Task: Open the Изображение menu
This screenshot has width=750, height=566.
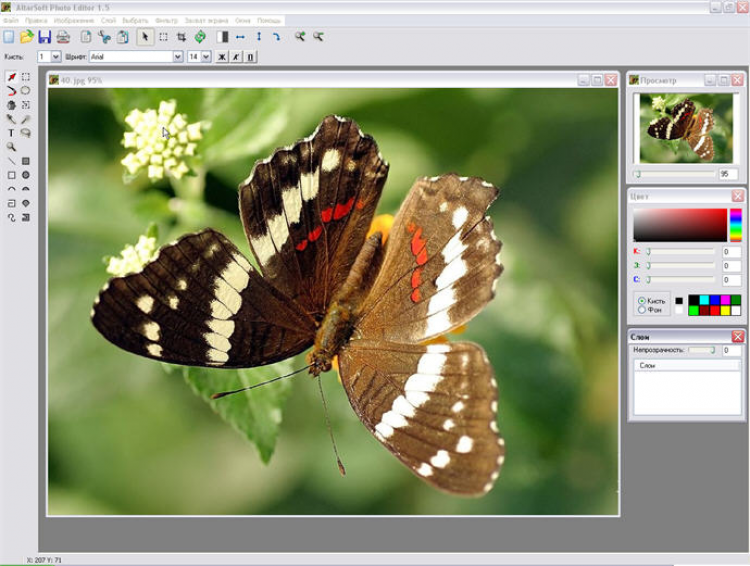Action: click(x=74, y=20)
